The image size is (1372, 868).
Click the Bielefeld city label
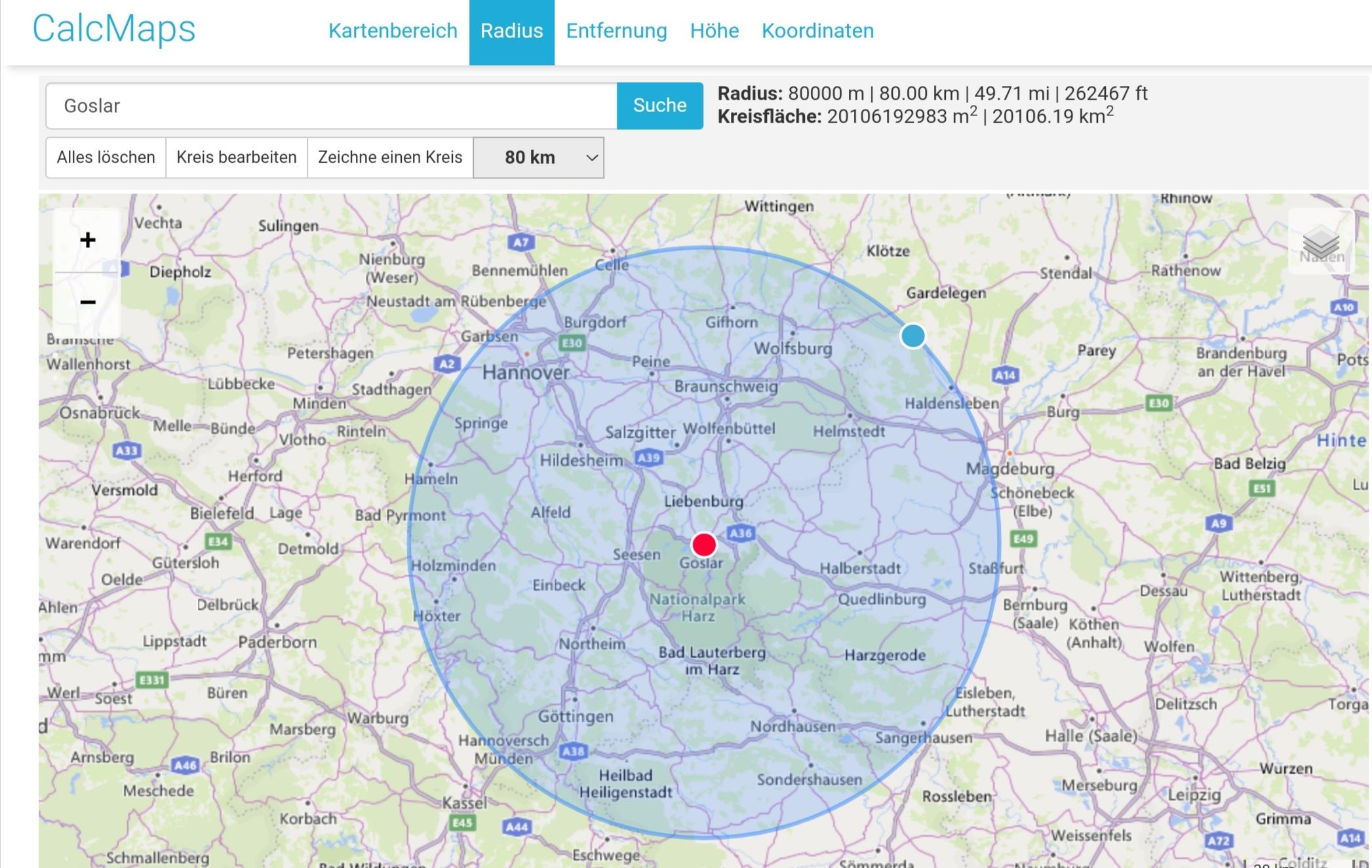[222, 513]
